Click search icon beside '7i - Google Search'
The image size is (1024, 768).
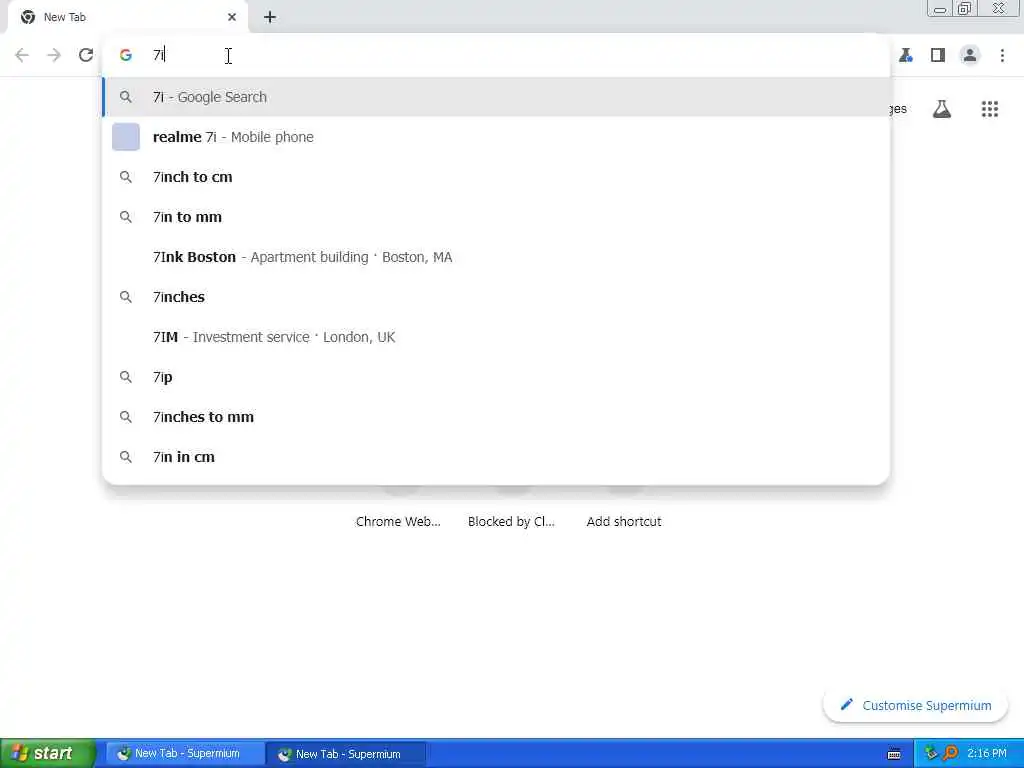coord(125,97)
